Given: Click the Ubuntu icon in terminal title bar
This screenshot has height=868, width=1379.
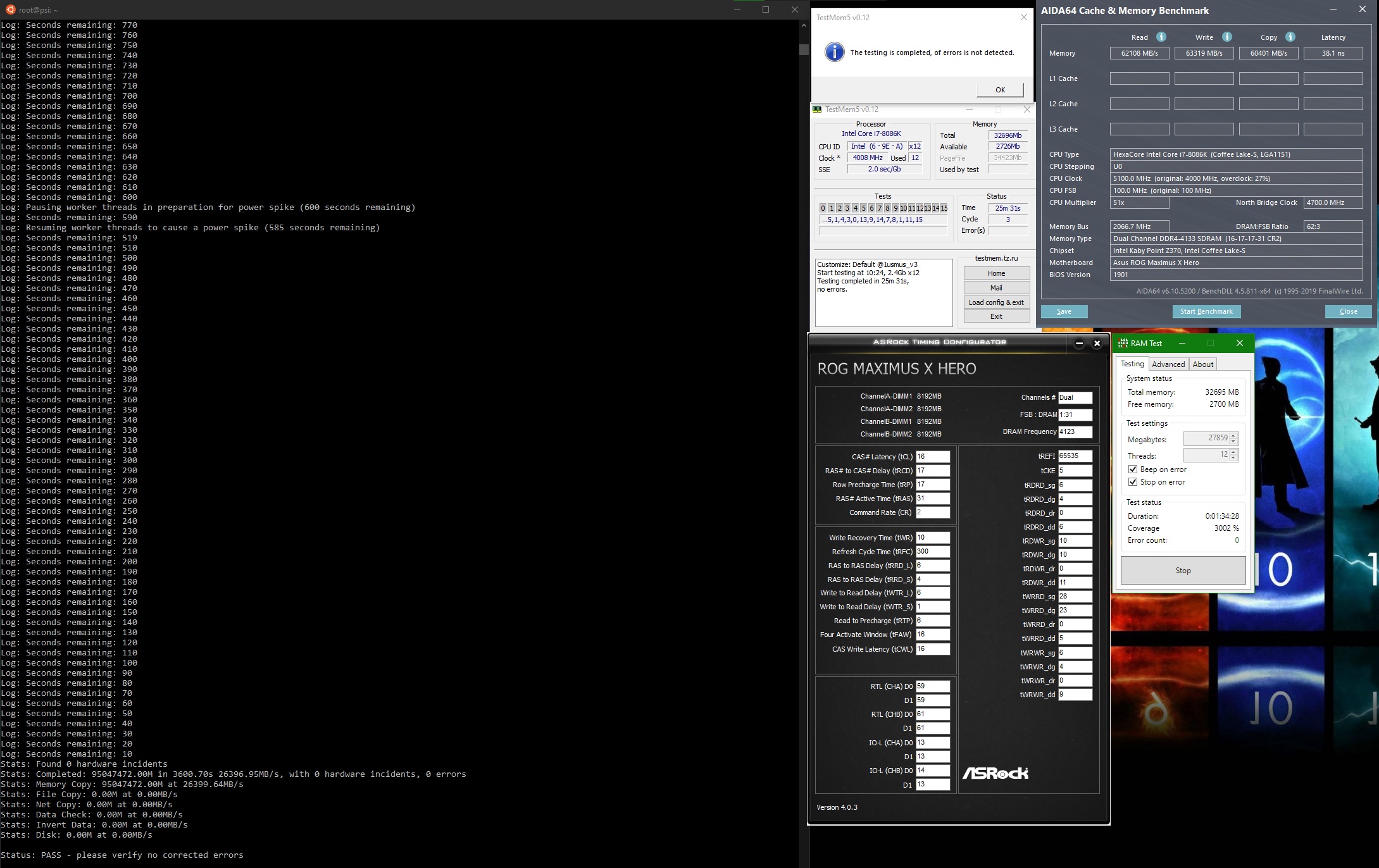Looking at the screenshot, I should [10, 9].
